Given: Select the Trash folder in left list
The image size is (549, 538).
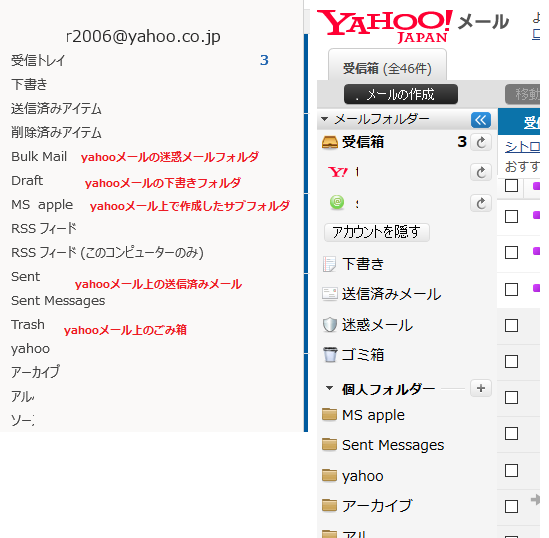Looking at the screenshot, I should (28, 324).
